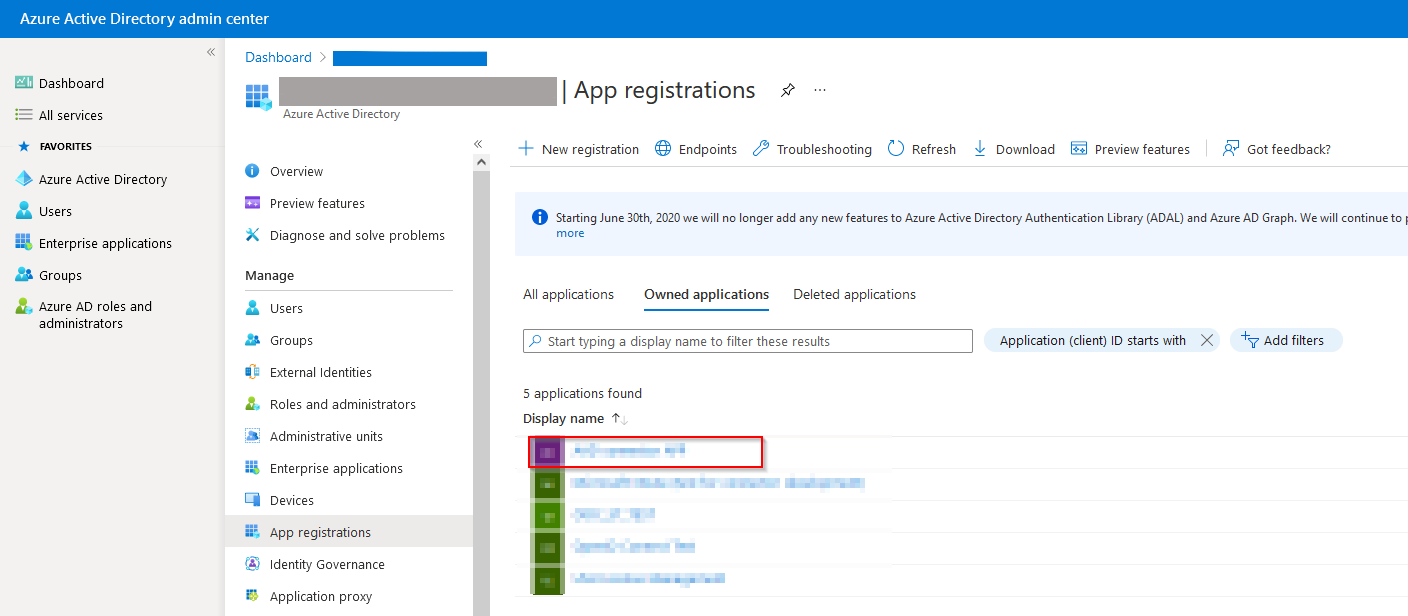Image resolution: width=1408 pixels, height=616 pixels.
Task: Pin the App registrations page
Action: (787, 90)
